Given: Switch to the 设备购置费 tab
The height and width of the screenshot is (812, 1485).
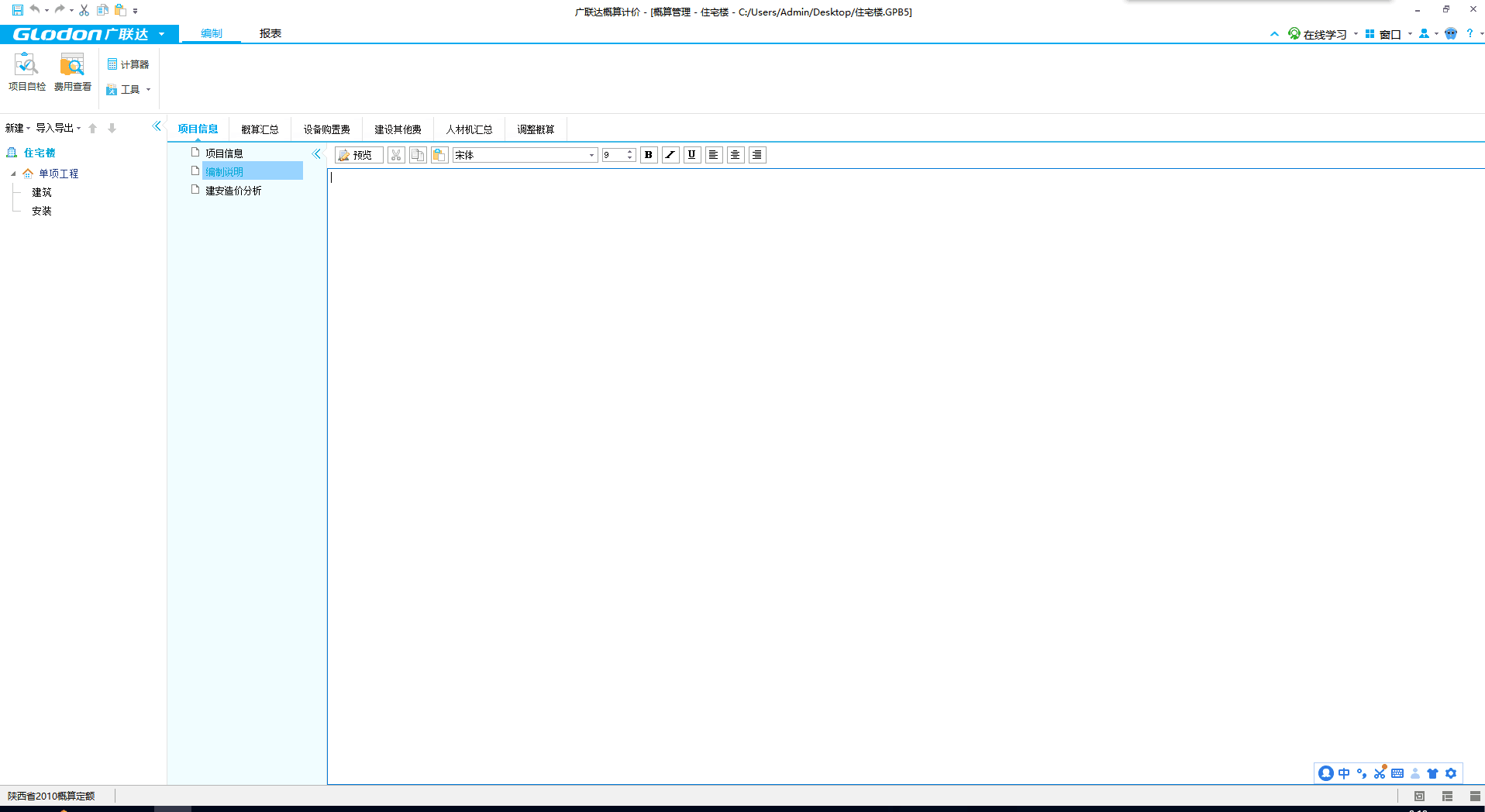Looking at the screenshot, I should 326,129.
